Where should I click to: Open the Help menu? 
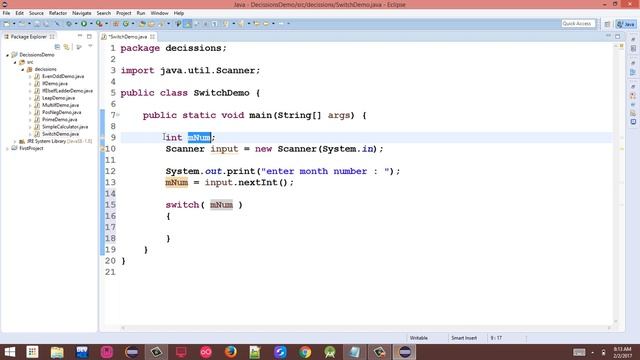(179, 13)
